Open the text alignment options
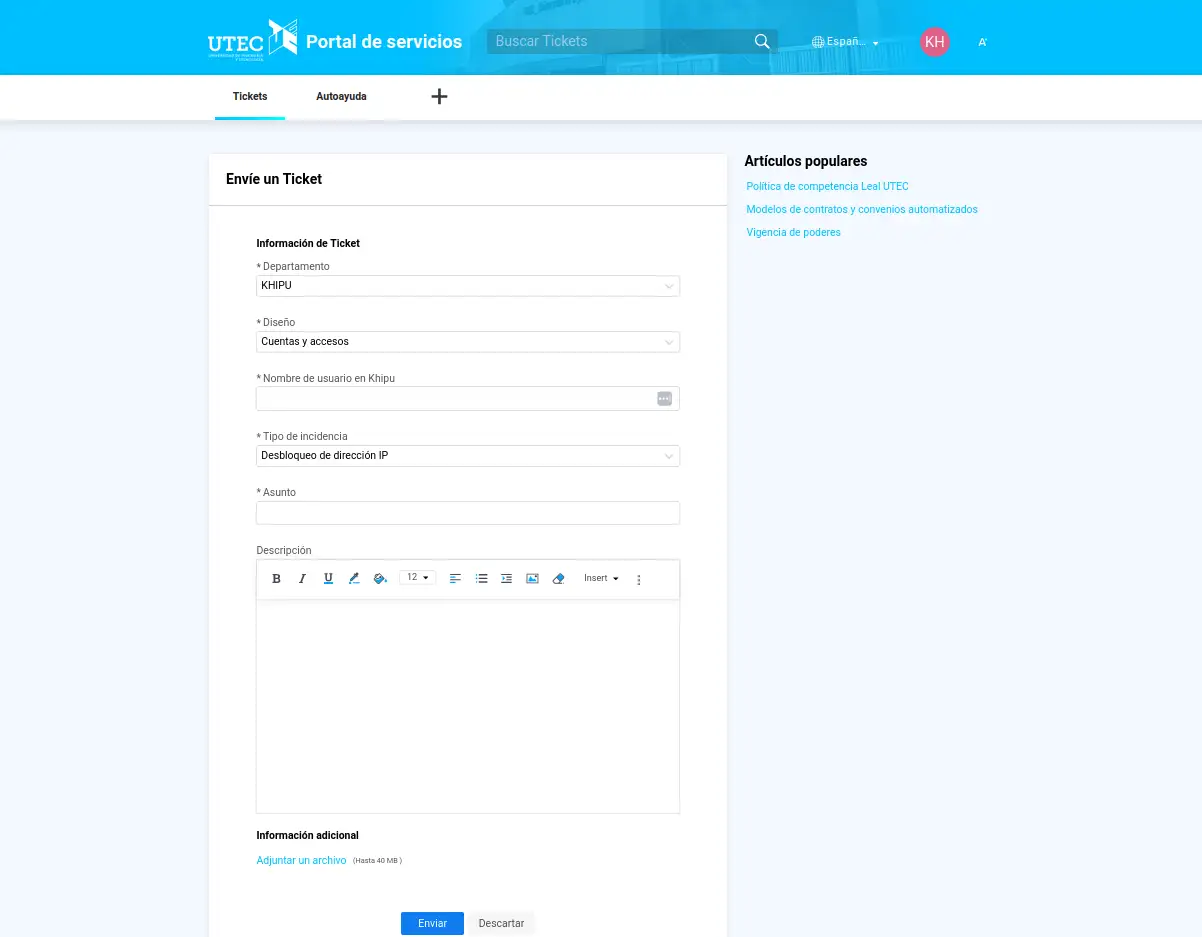 455,579
